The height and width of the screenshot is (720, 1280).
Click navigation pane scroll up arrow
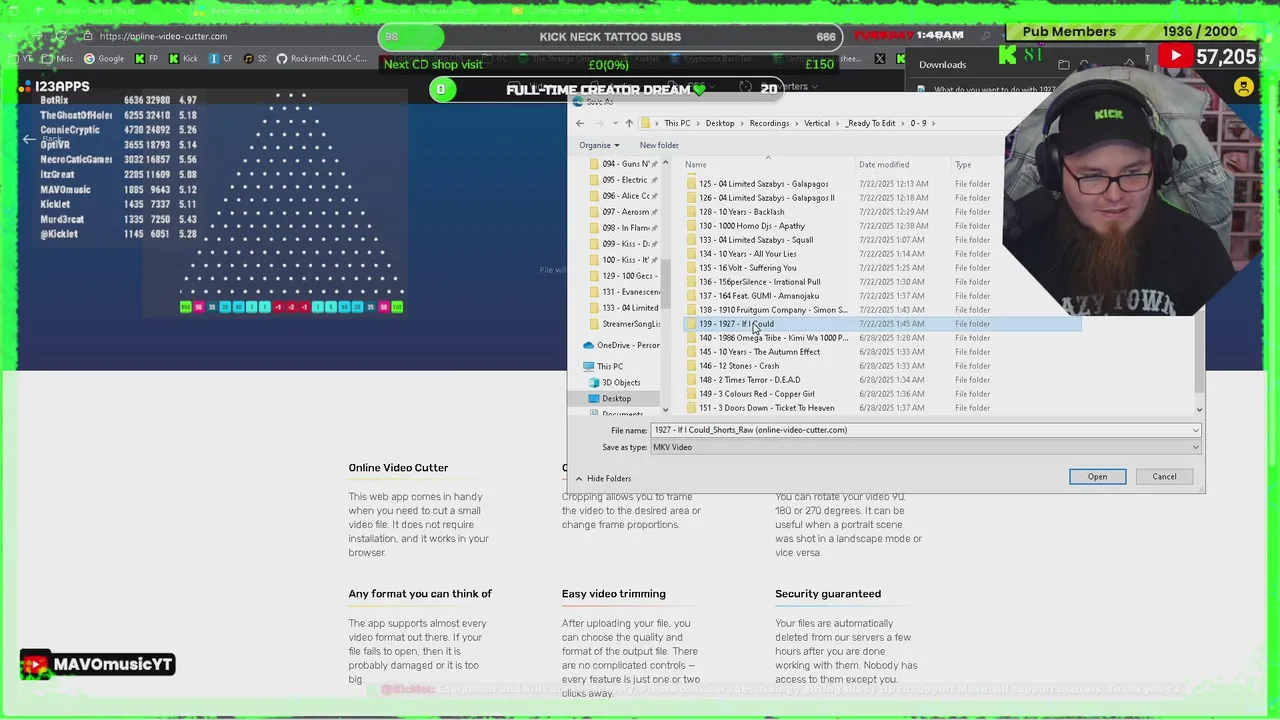click(x=665, y=163)
